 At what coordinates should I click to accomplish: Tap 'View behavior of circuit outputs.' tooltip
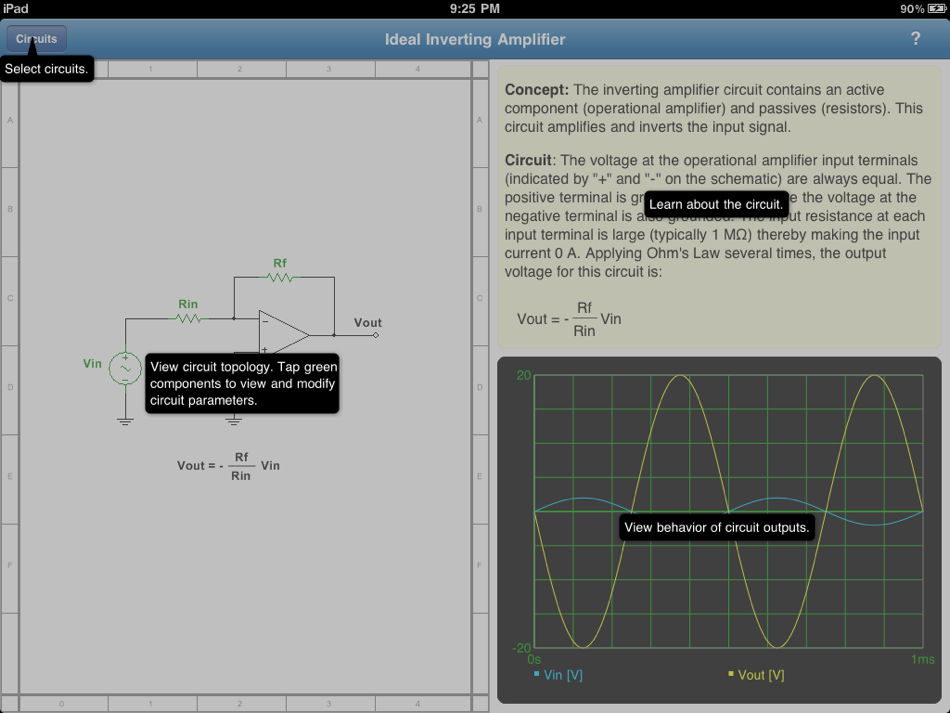point(717,527)
